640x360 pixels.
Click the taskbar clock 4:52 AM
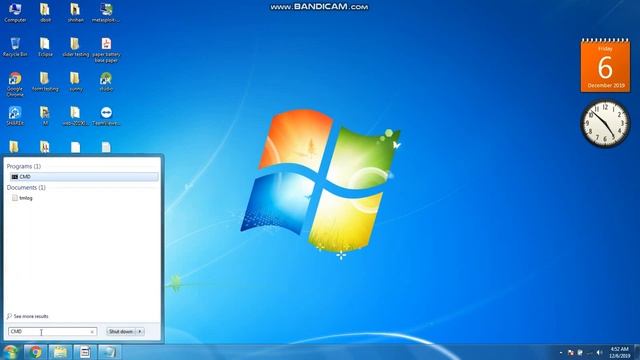click(619, 352)
